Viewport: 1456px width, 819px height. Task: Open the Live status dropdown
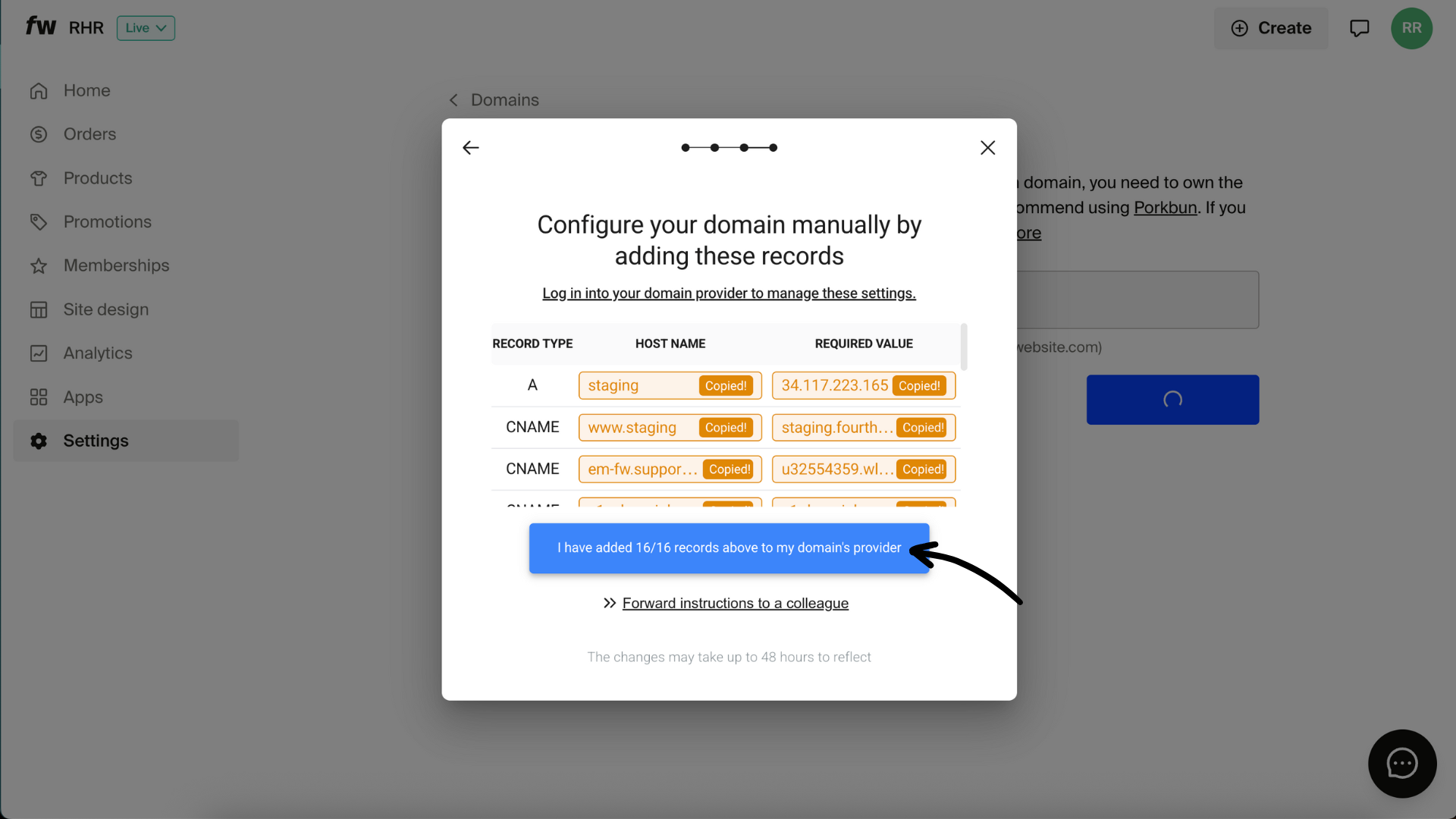click(x=146, y=27)
